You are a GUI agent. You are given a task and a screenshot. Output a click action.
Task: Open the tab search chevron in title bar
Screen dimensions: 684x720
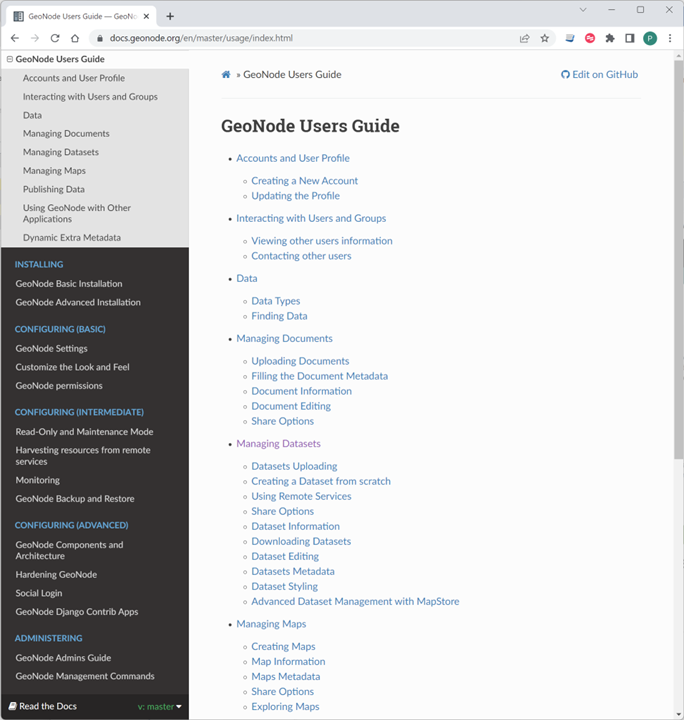(x=583, y=10)
